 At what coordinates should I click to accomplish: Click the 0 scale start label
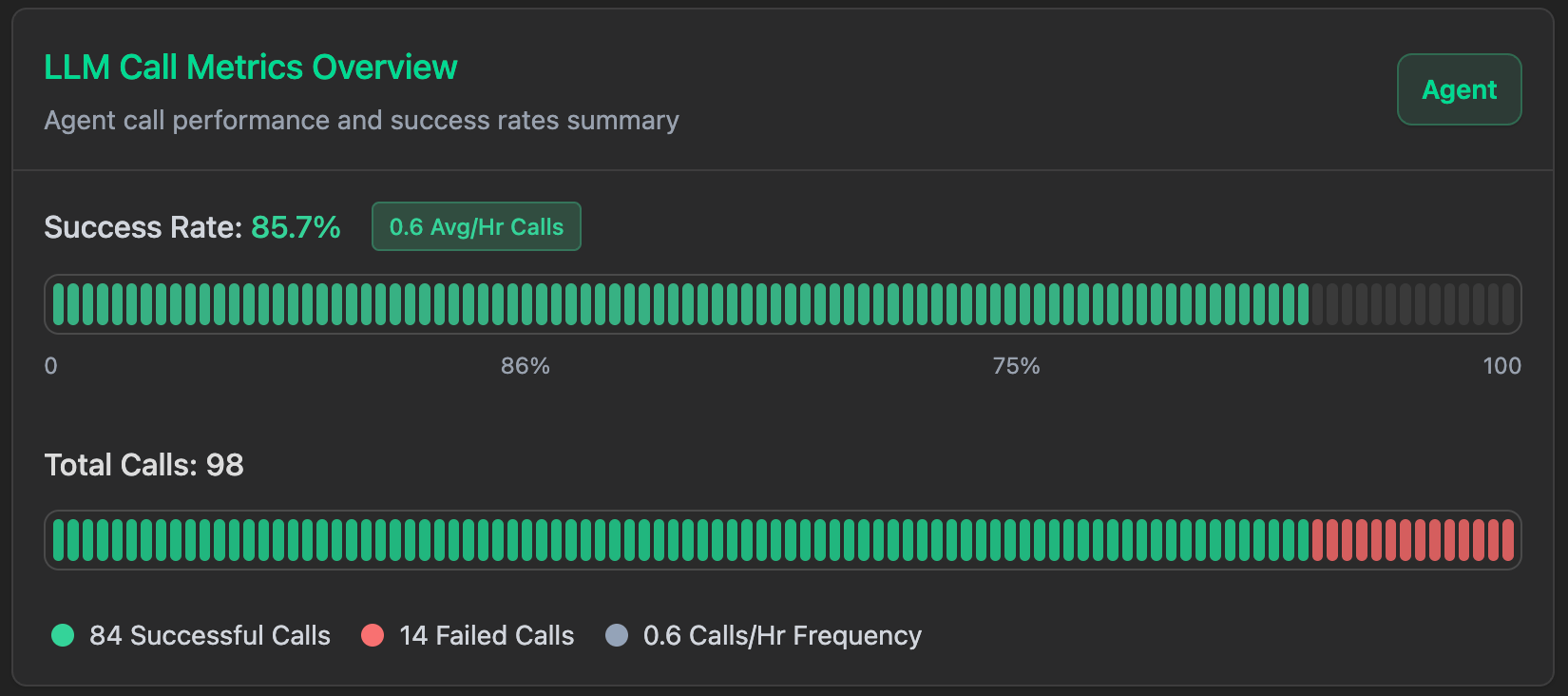pyautogui.click(x=51, y=366)
